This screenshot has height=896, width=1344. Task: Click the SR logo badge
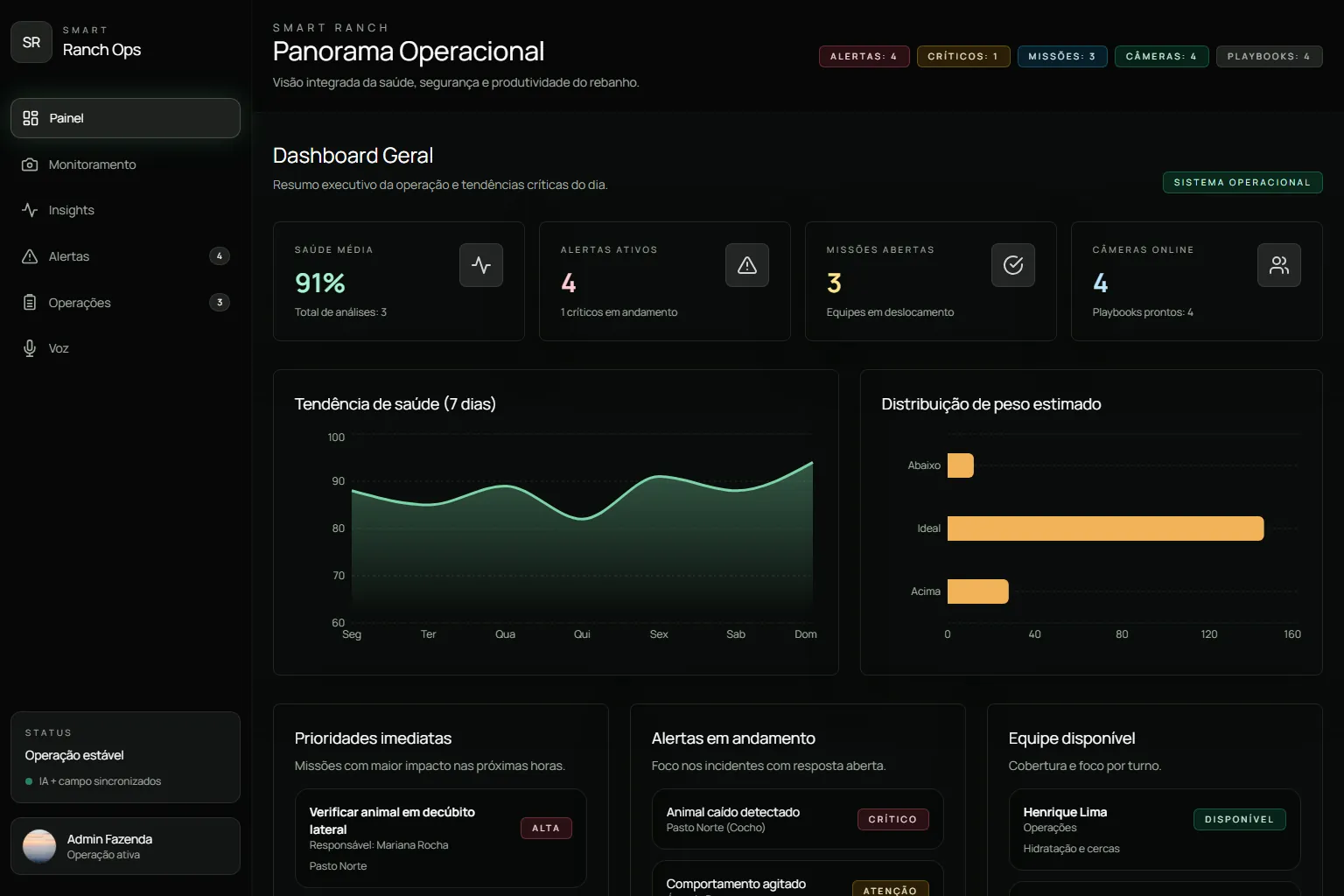pos(31,42)
